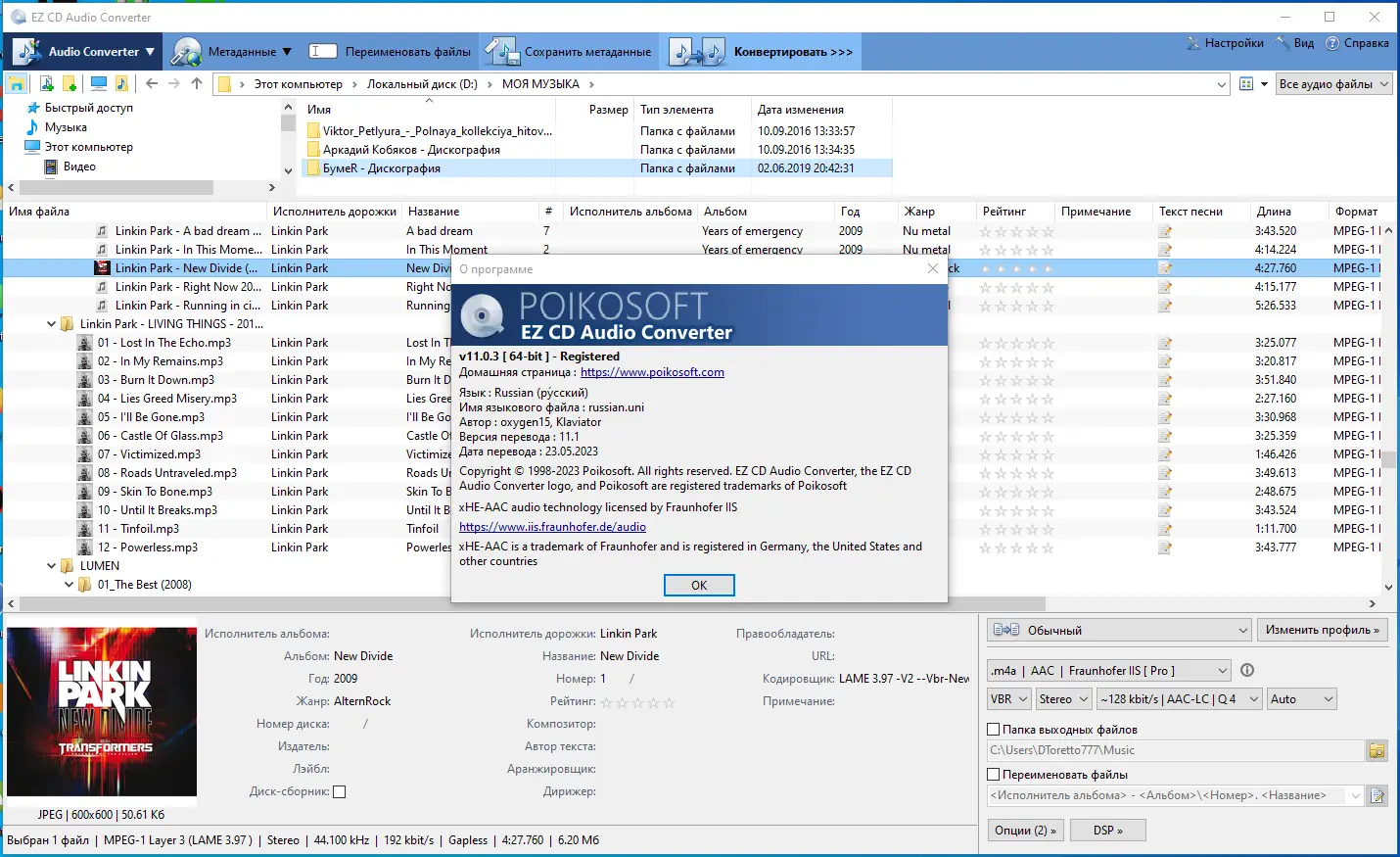Click the add folder icon
The width and height of the screenshot is (1400, 857).
[x=70, y=83]
